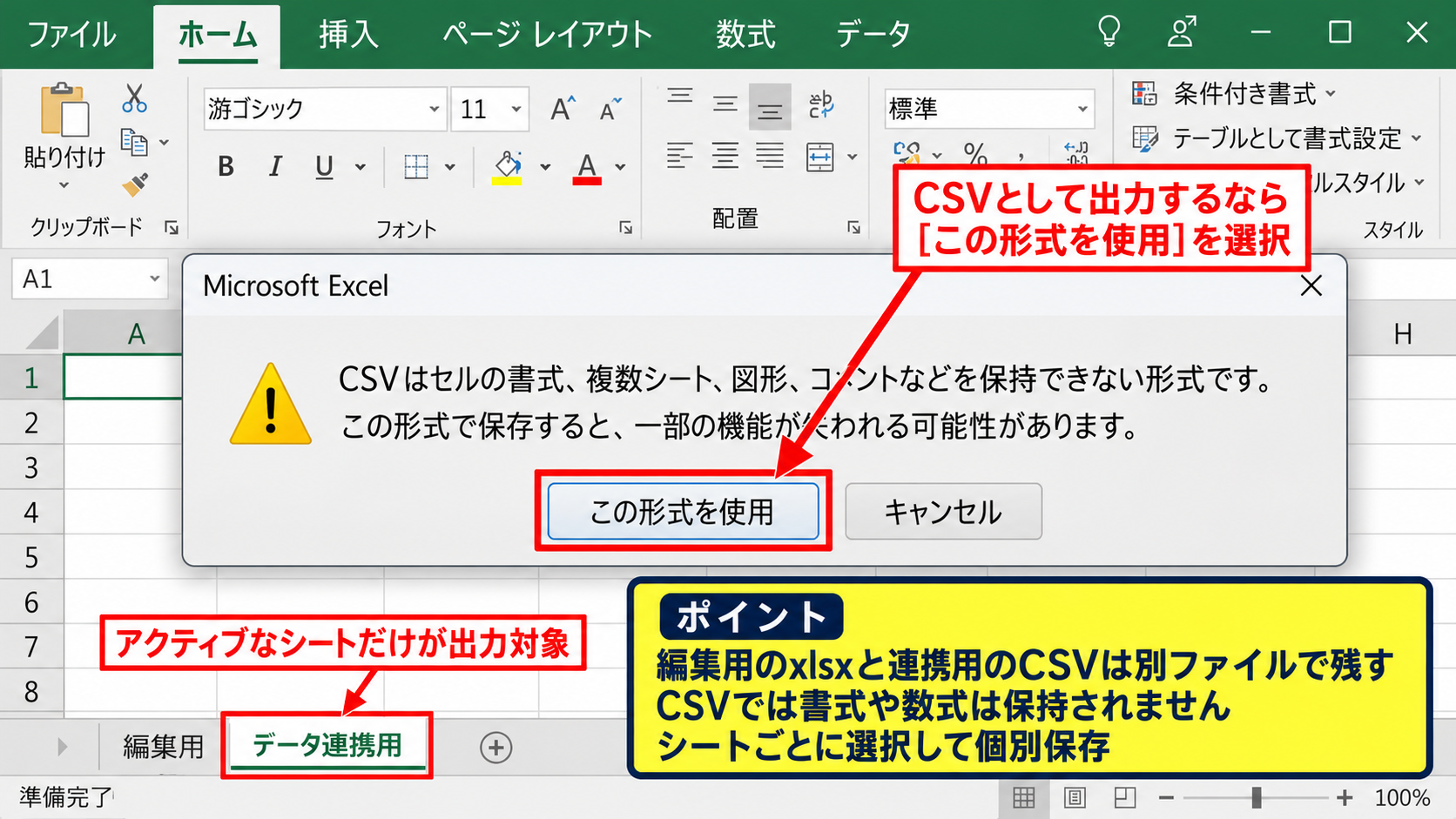Increase font size with large A icon
Screen dimensions: 1456x819
point(563,109)
